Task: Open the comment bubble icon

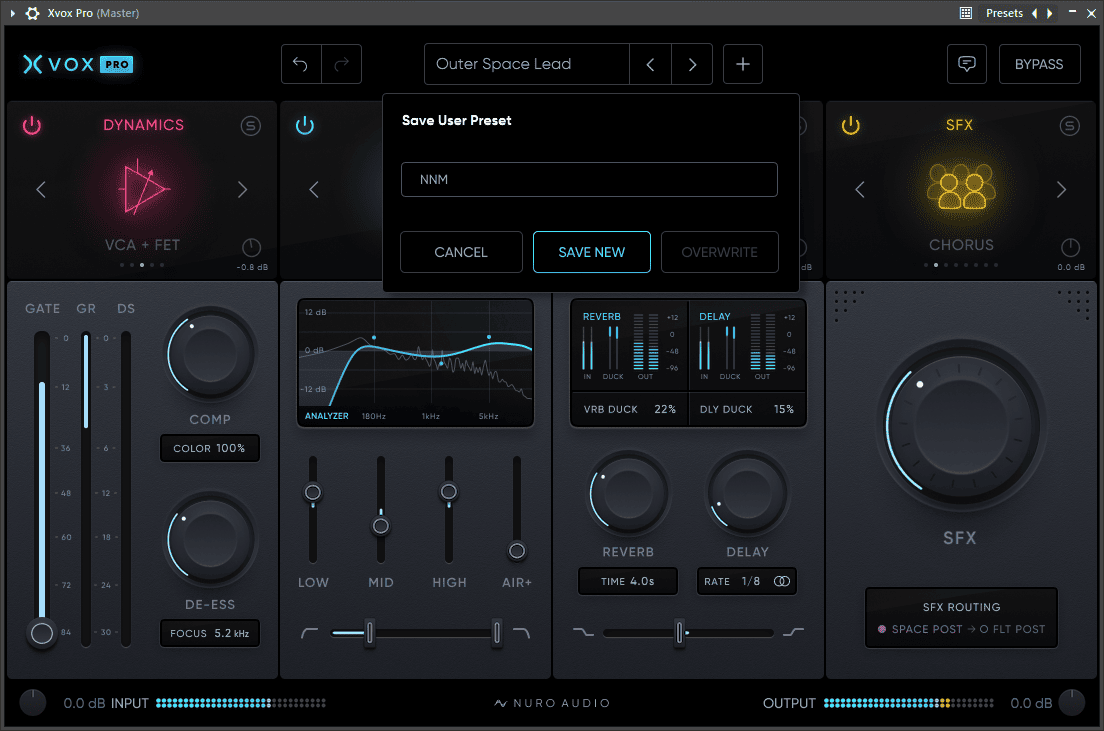Action: [967, 64]
